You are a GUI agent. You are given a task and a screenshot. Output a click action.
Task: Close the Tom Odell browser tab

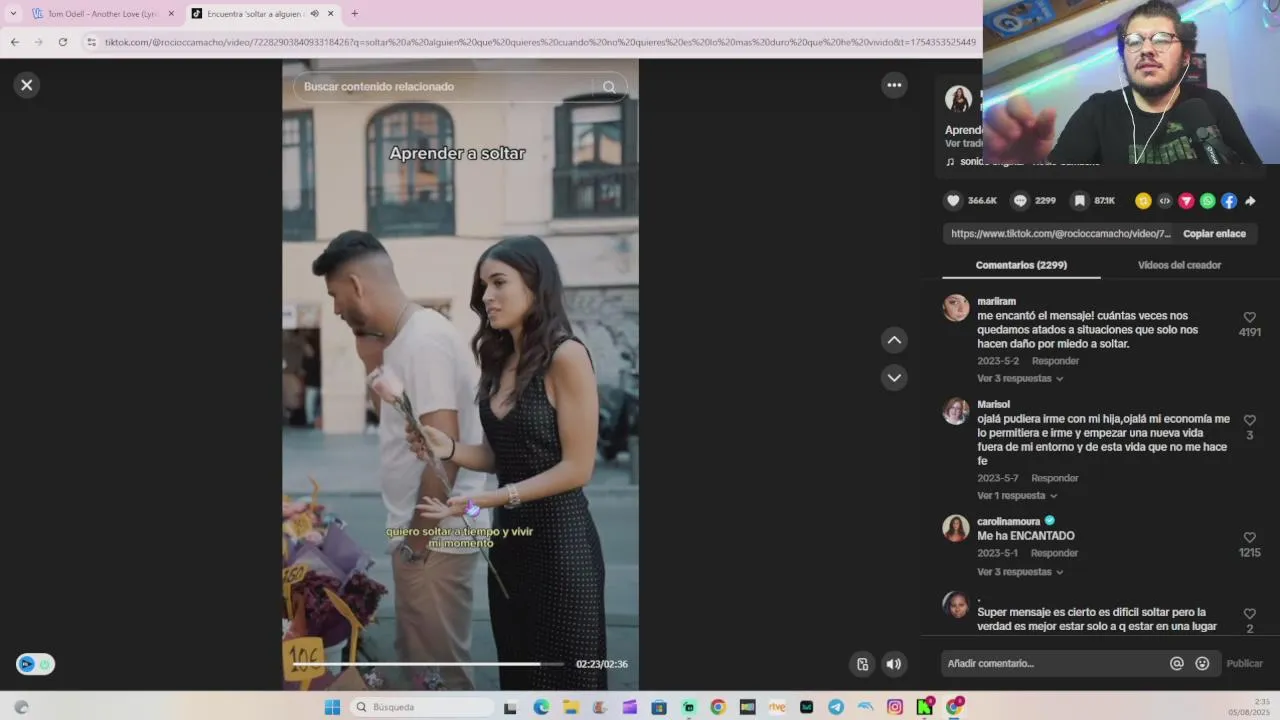click(171, 14)
